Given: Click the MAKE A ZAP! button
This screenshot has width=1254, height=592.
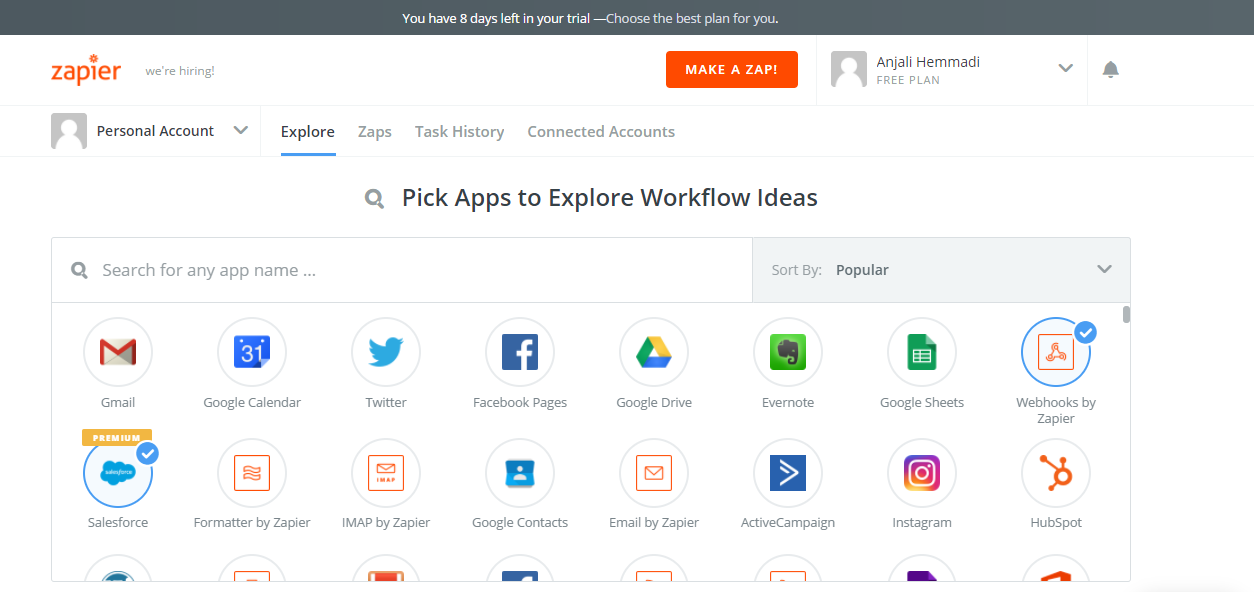Looking at the screenshot, I should point(732,70).
